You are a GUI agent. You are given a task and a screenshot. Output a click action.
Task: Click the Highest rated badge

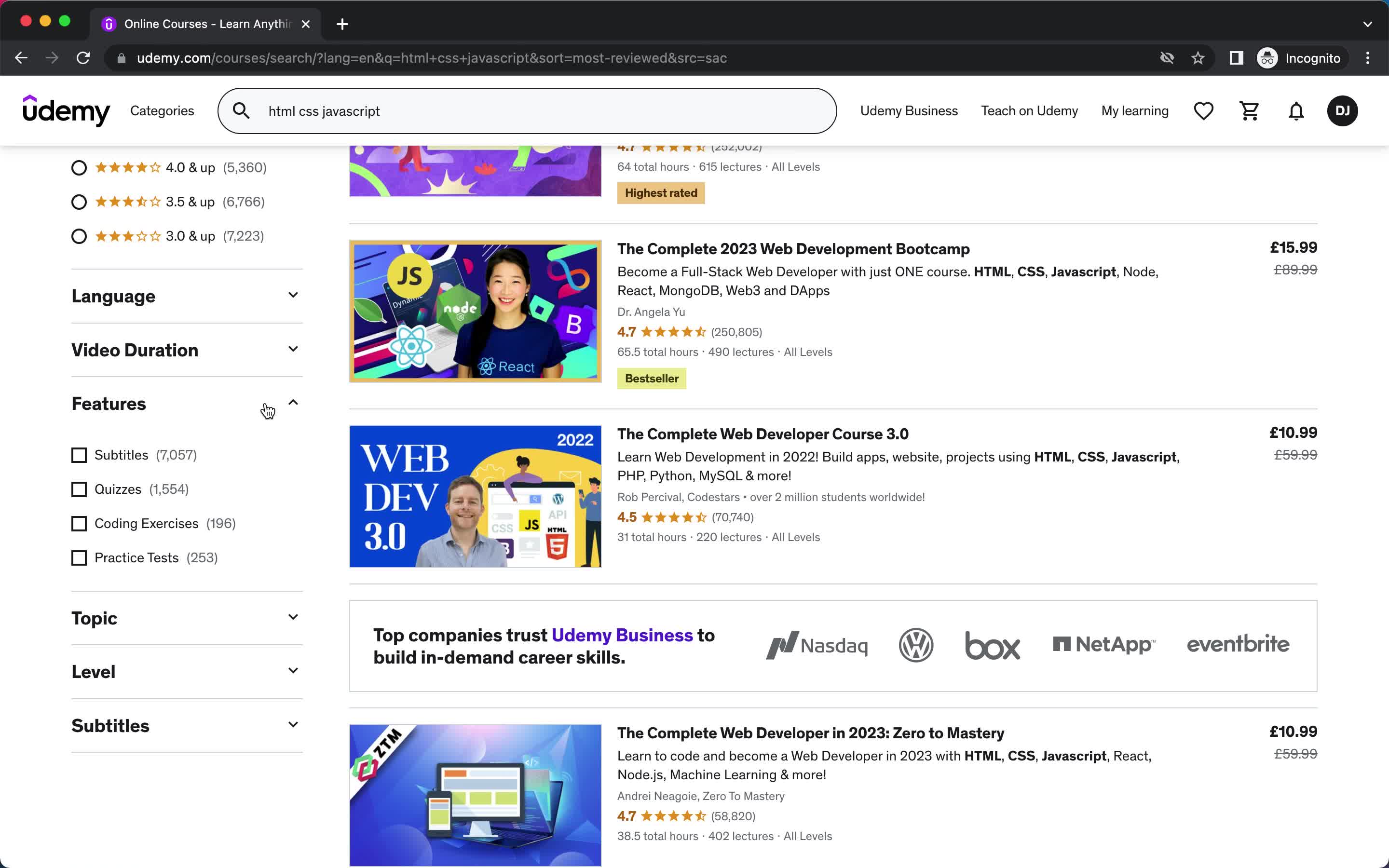click(661, 193)
